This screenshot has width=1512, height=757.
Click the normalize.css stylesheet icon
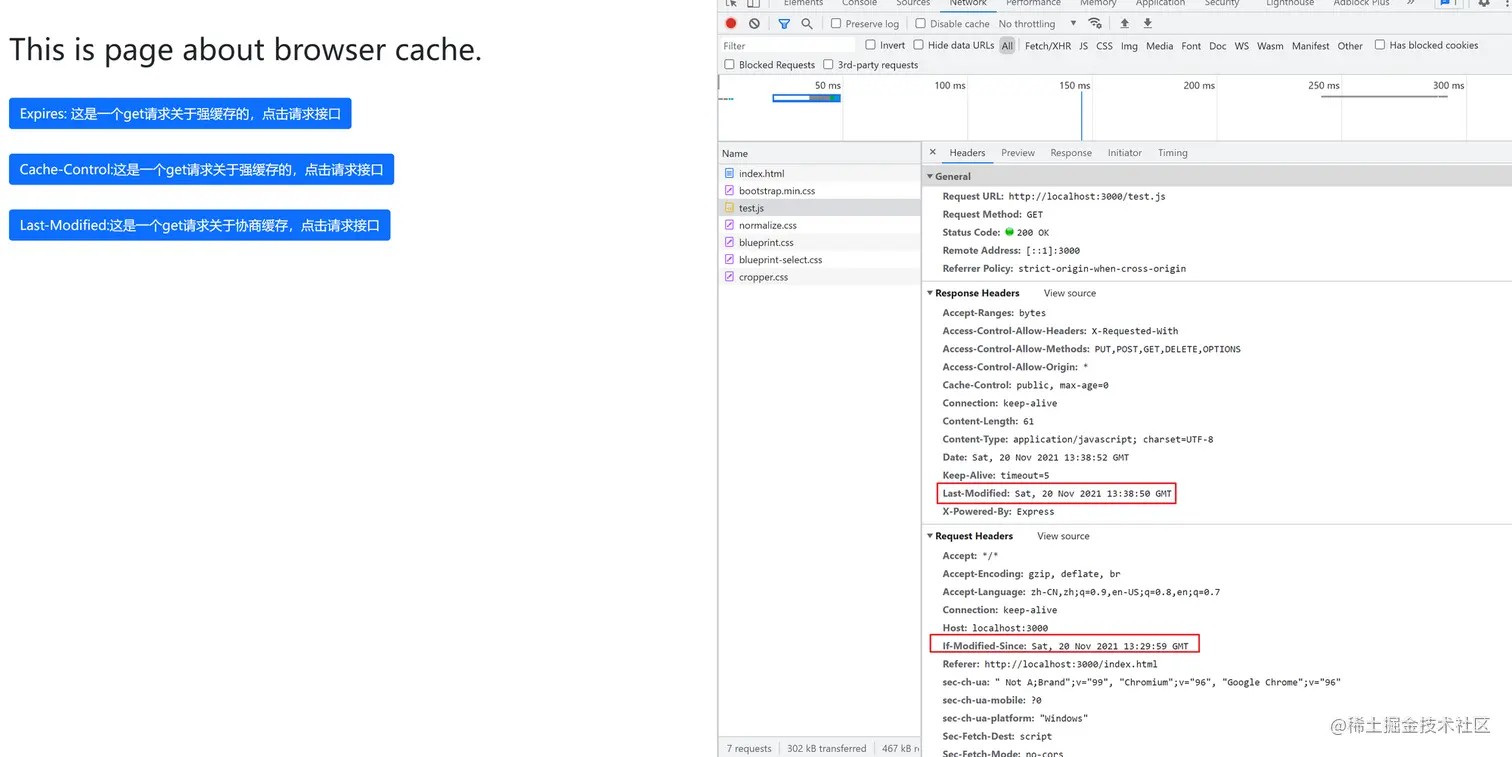pos(729,225)
